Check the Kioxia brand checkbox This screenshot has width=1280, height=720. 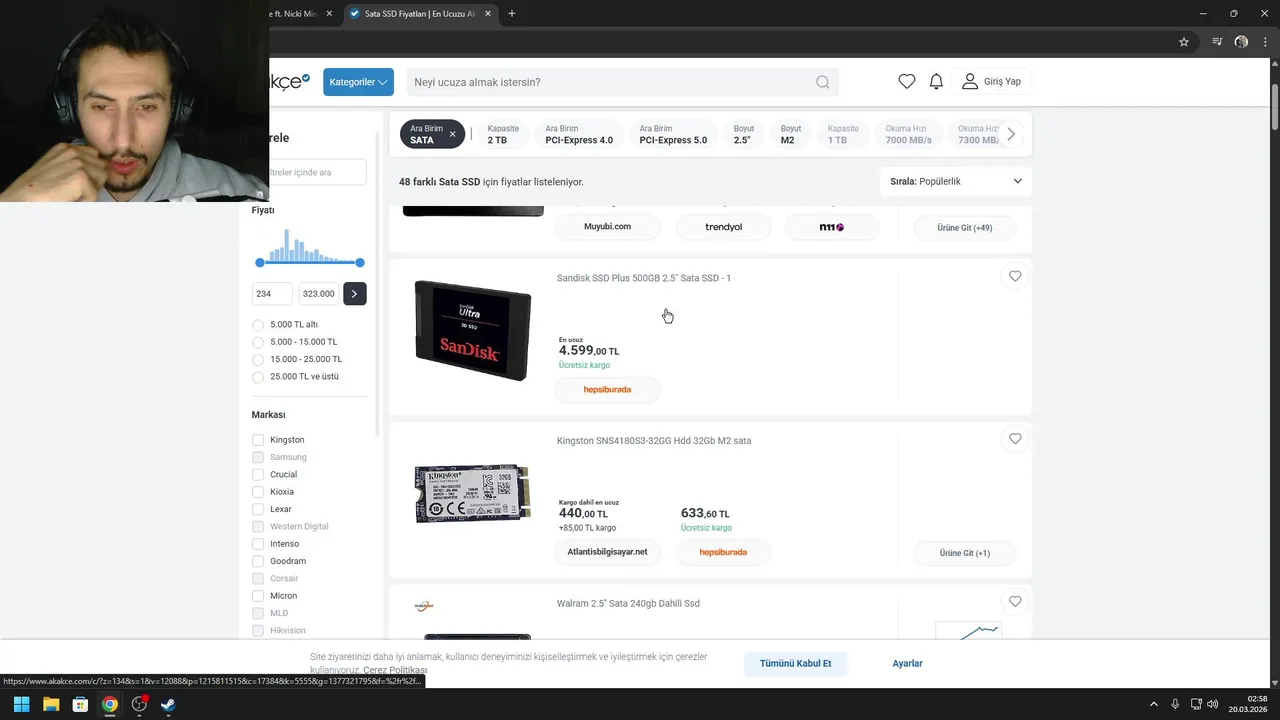[x=258, y=492]
